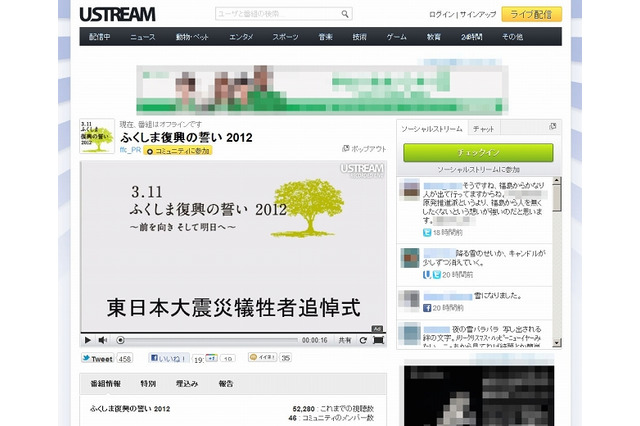Switch to the 報告 tab
Screen dimensions: 640x426
click(x=226, y=384)
